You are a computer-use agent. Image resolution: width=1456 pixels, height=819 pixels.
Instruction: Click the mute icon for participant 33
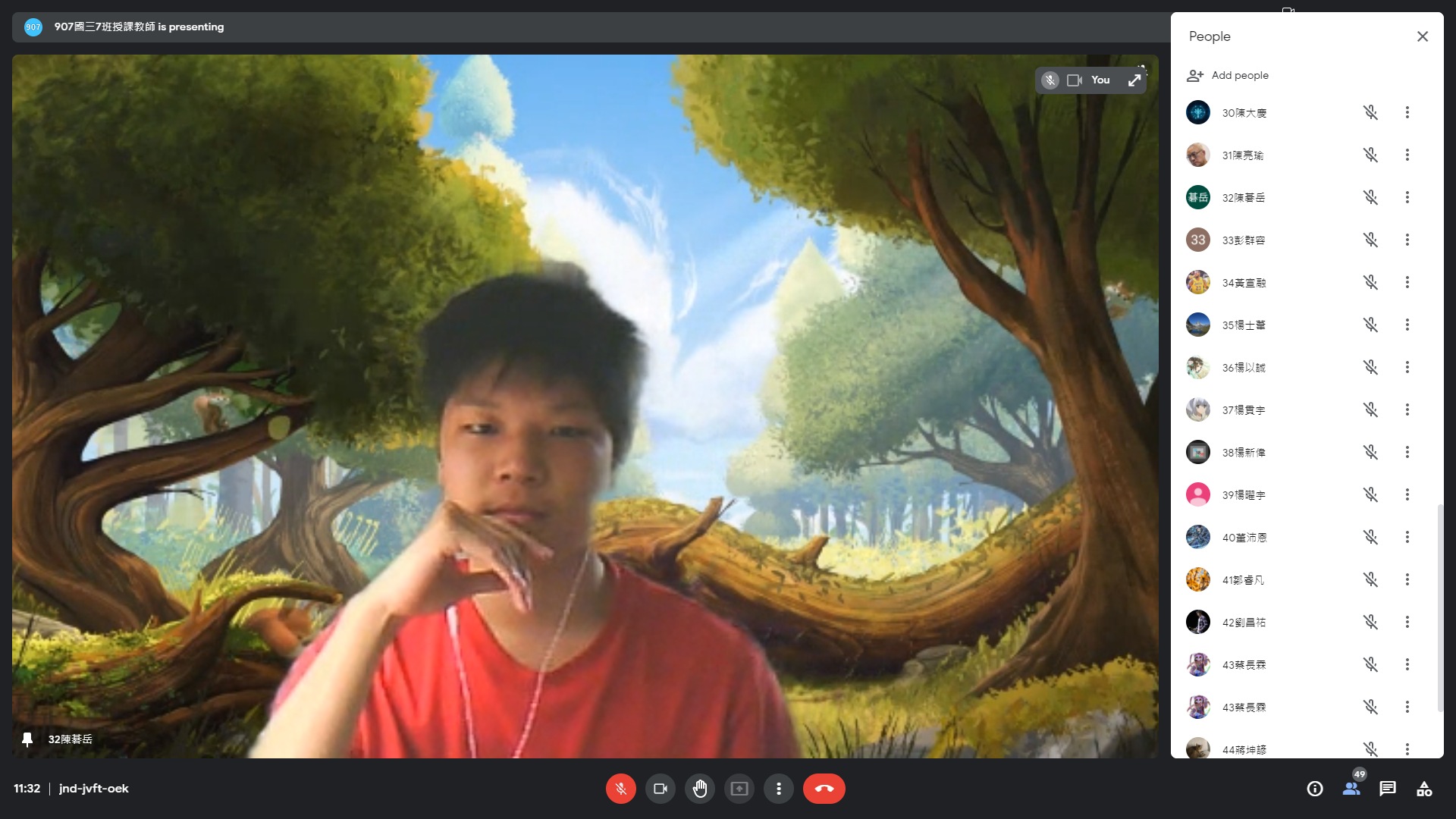pos(1370,240)
